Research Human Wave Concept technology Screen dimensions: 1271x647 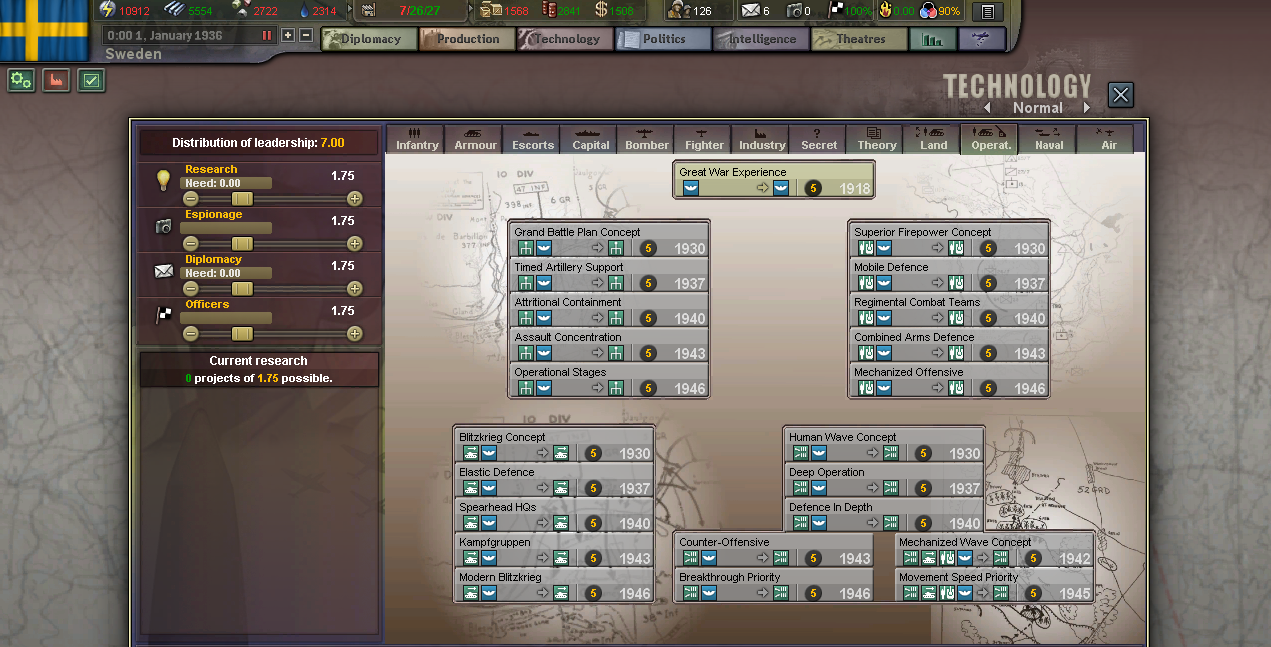pos(884,445)
